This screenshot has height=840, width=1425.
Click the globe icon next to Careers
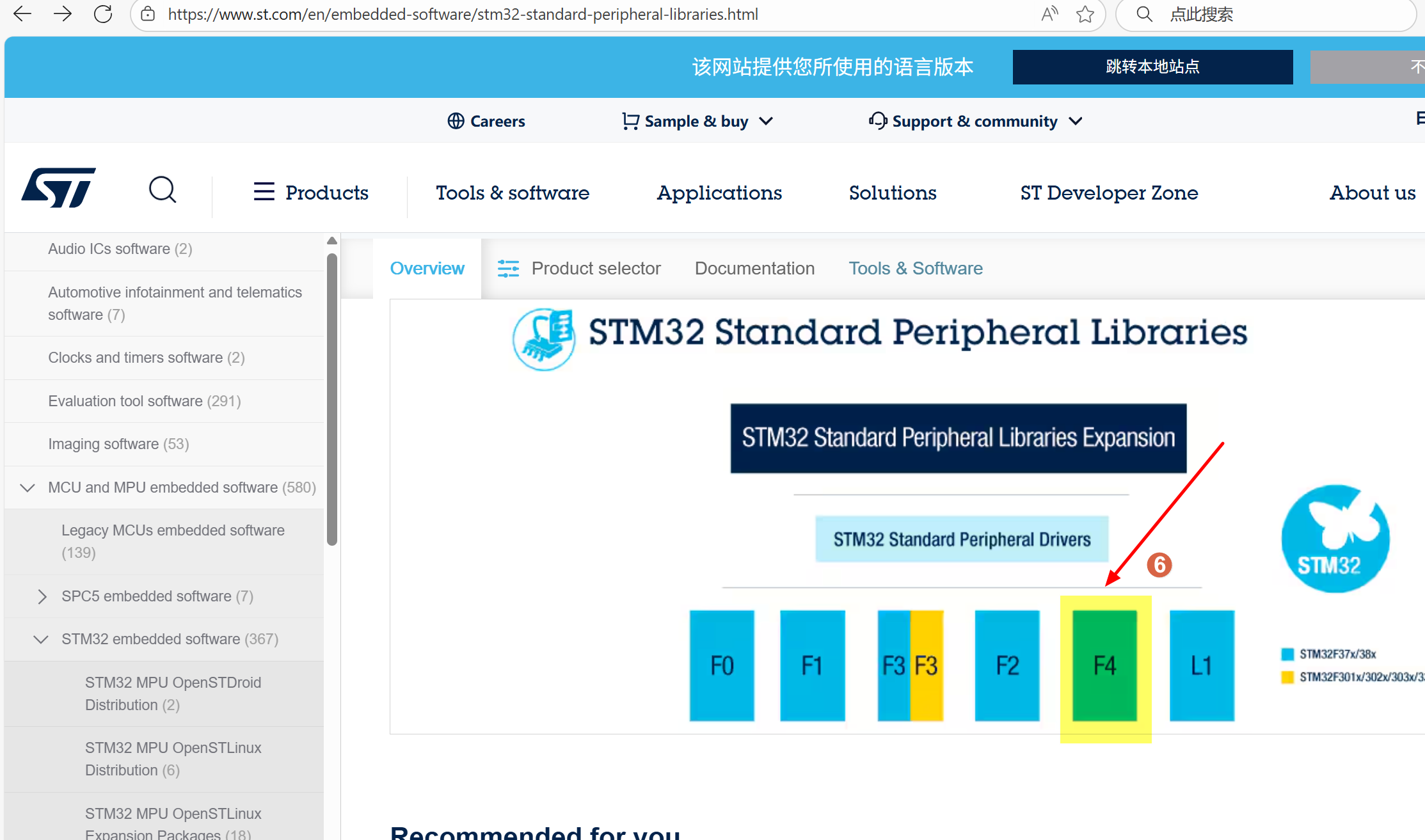coord(456,121)
